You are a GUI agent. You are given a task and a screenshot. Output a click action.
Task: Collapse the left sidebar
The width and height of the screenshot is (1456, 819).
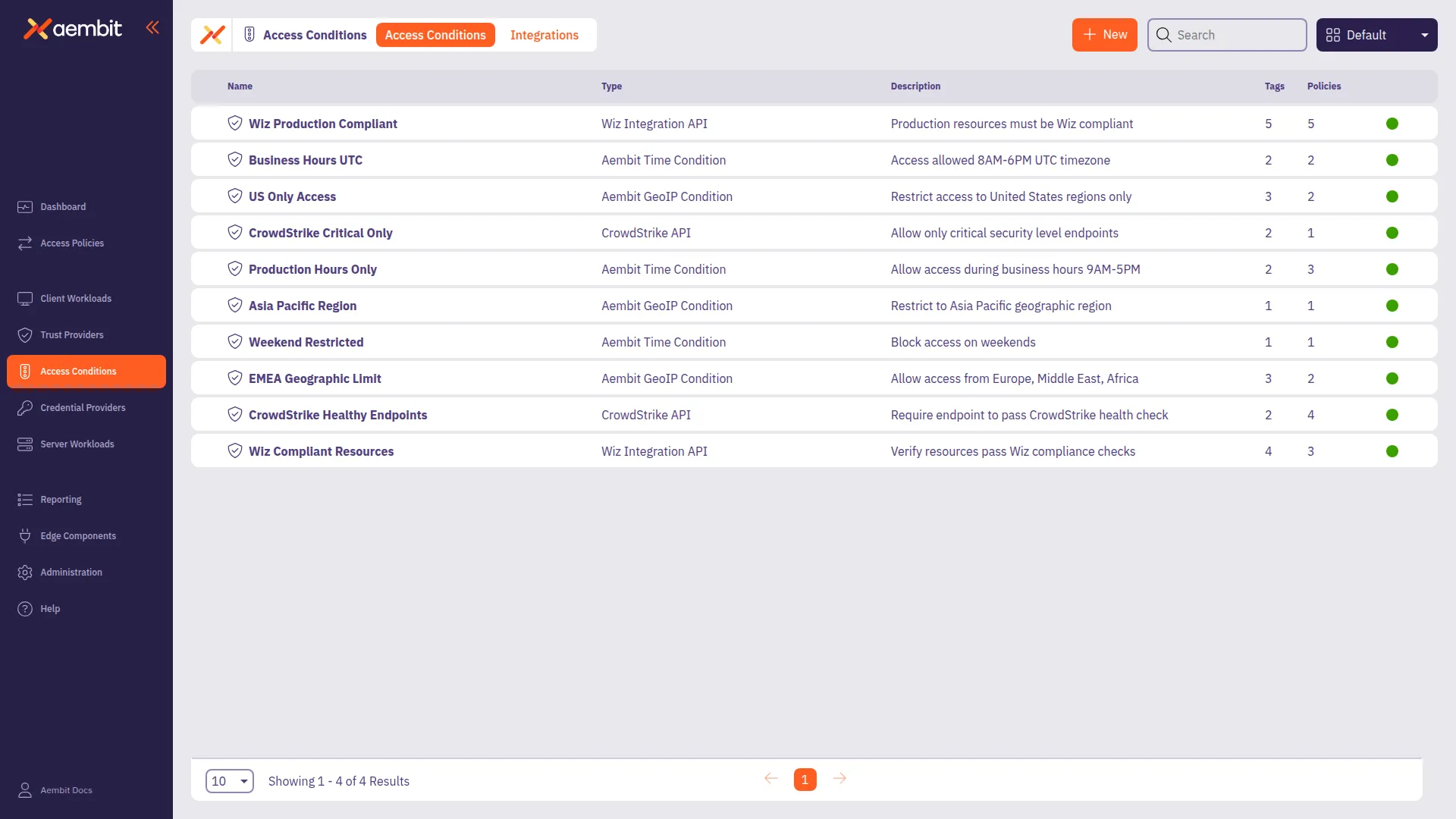[153, 27]
